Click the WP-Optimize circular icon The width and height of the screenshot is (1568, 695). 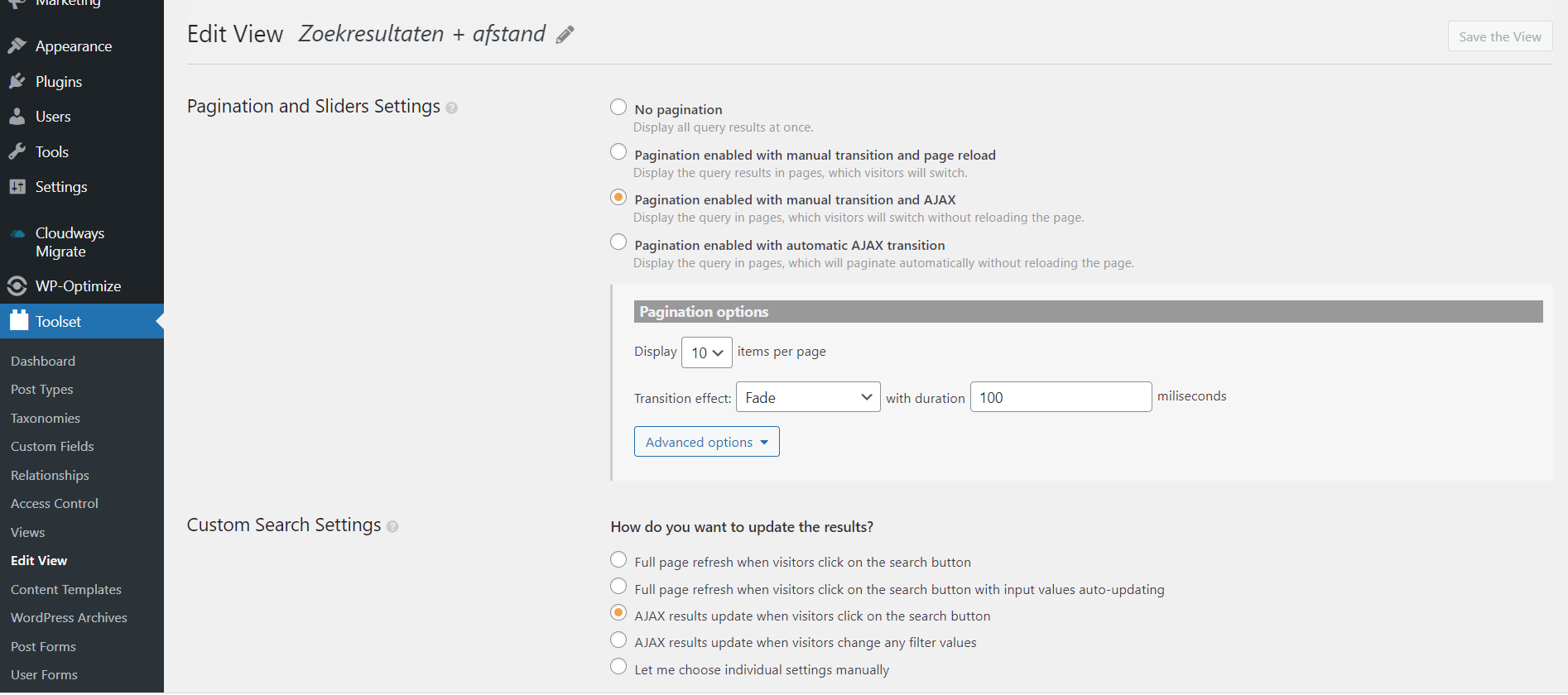point(17,286)
